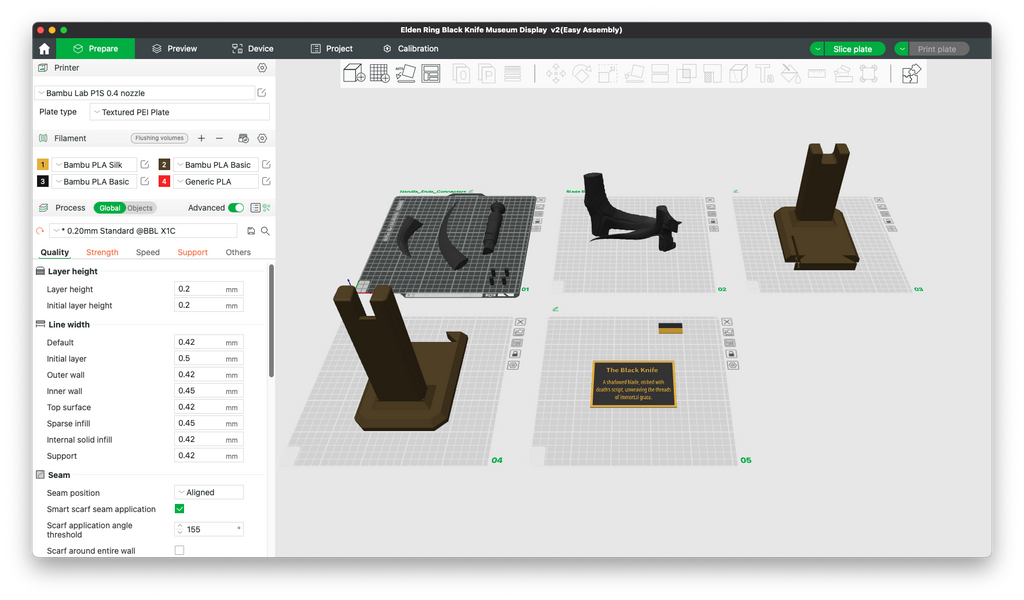Screen dimensions: 1024x600
Task: Click the Flushing volumes button
Action: [x=159, y=138]
